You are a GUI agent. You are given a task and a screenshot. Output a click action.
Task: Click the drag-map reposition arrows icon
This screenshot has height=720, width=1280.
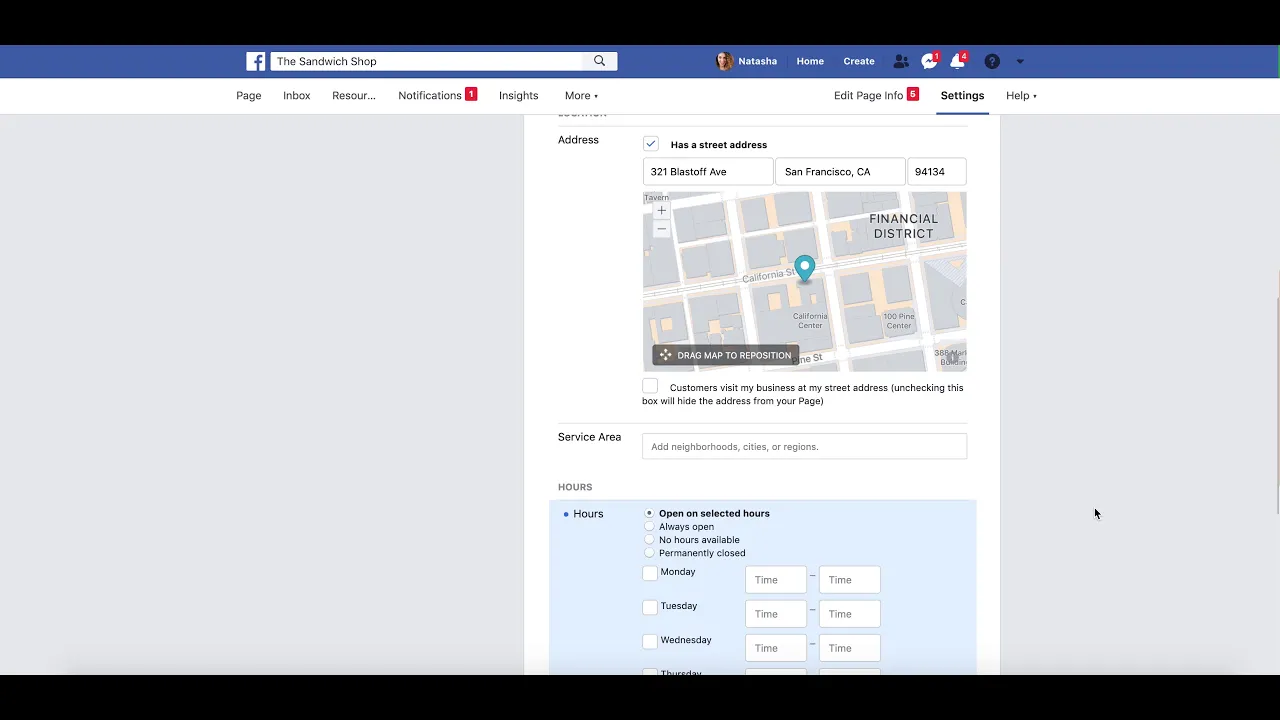(x=666, y=355)
